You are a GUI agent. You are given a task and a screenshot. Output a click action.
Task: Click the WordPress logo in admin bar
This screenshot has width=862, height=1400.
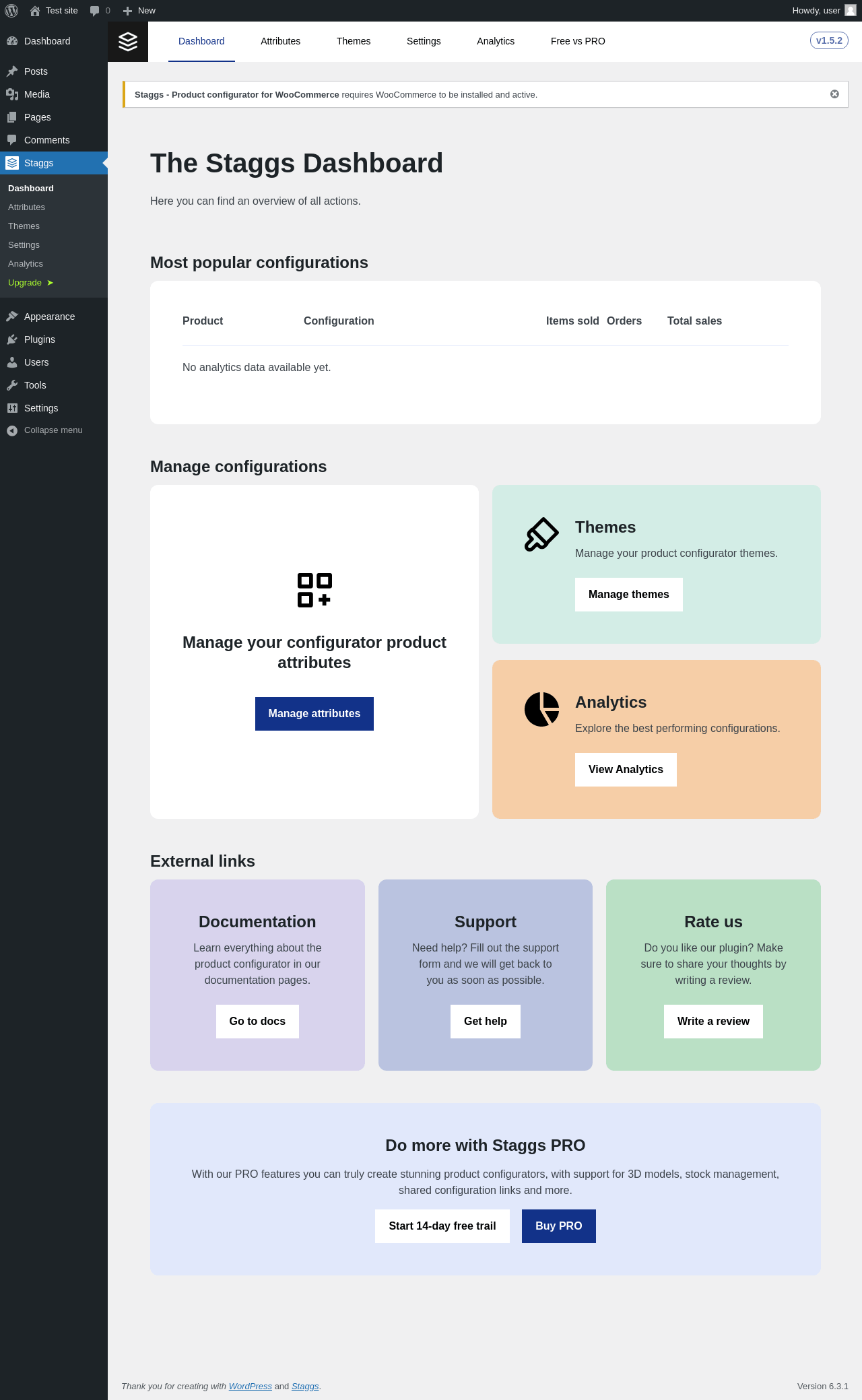coord(11,11)
